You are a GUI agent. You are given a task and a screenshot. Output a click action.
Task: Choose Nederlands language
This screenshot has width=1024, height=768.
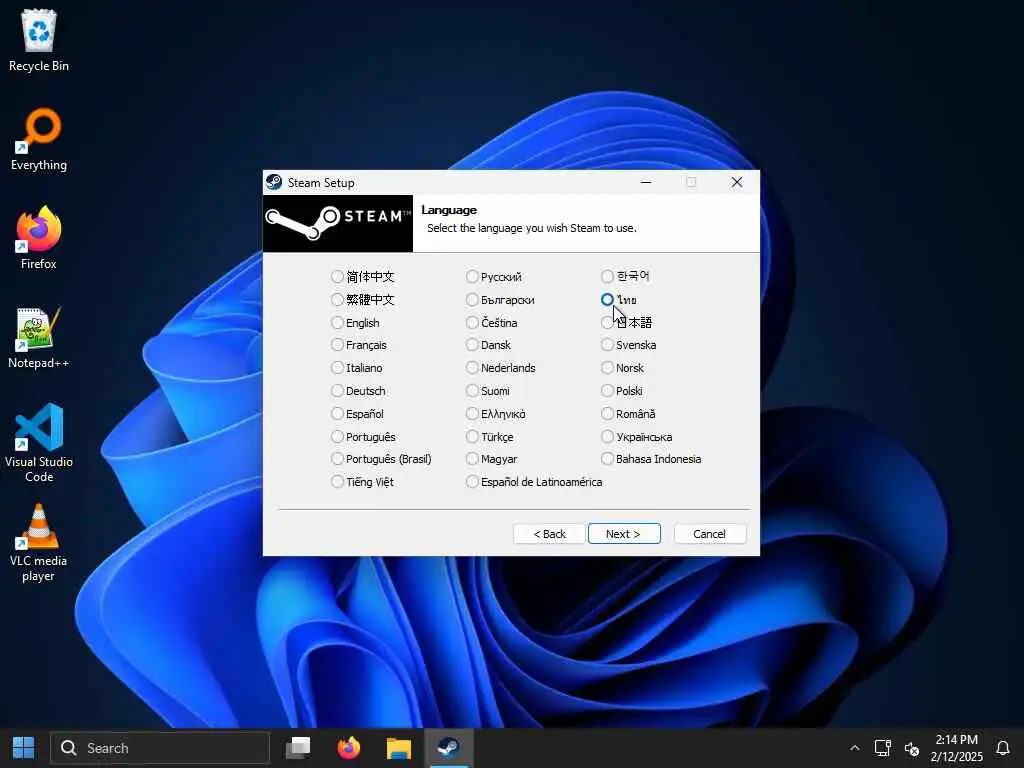(472, 368)
